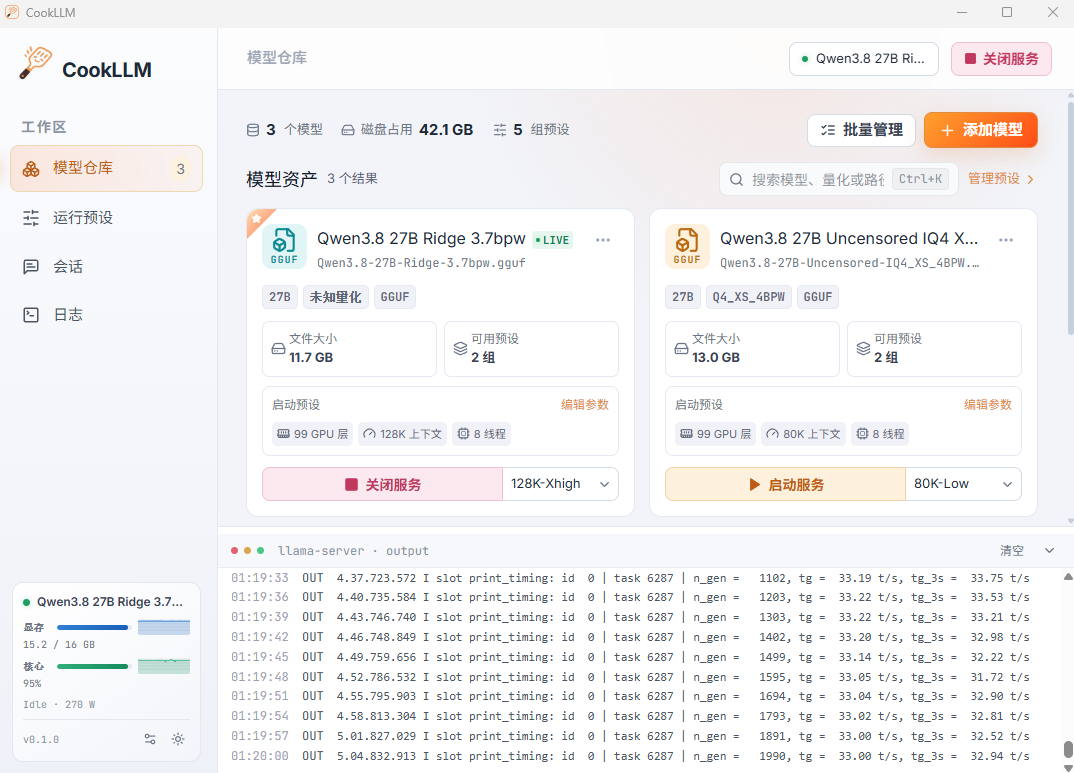The image size is (1074, 773).
Task: Click the favorite star on Ridge 3.7bpw card
Action: [256, 218]
